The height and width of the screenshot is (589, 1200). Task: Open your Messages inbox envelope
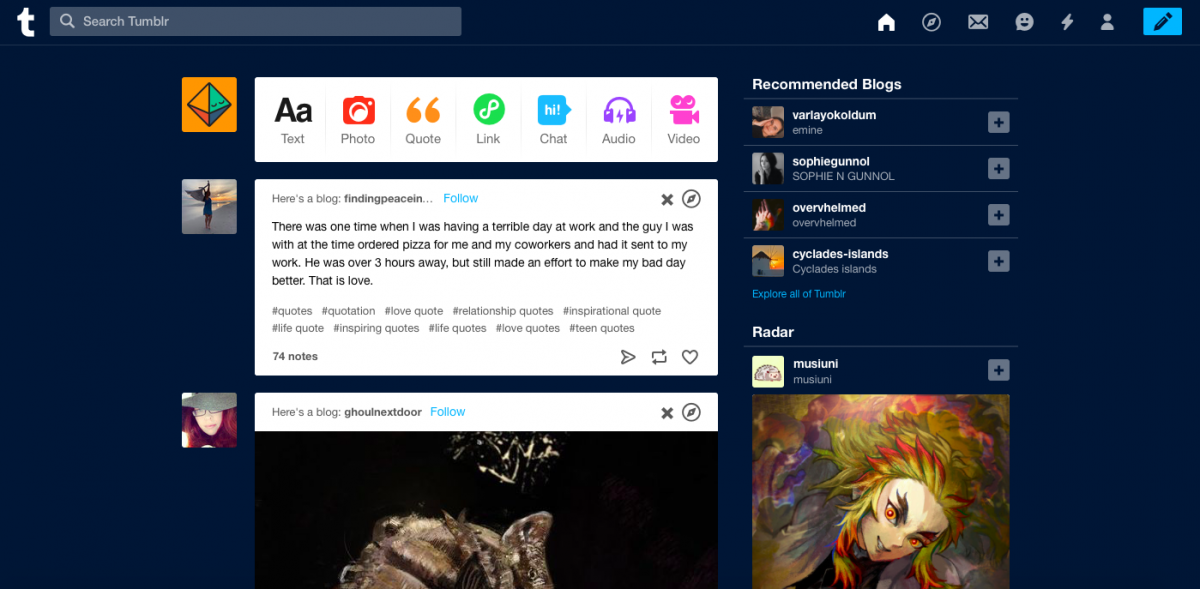point(977,21)
